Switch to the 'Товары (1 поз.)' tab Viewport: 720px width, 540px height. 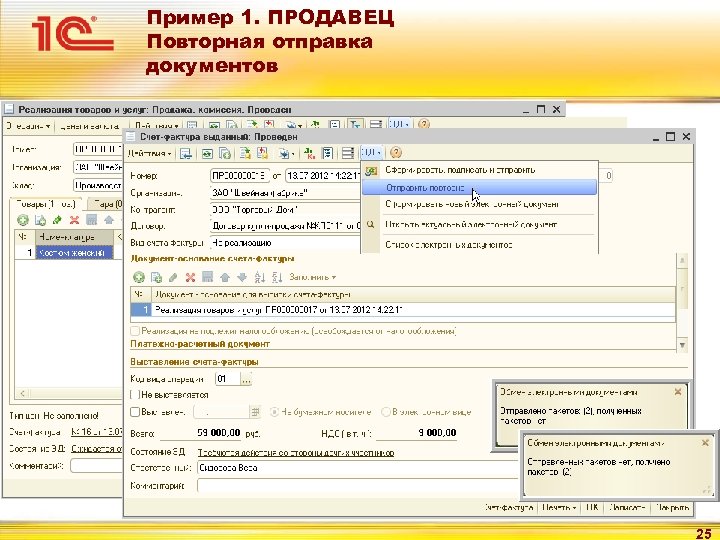(45, 203)
